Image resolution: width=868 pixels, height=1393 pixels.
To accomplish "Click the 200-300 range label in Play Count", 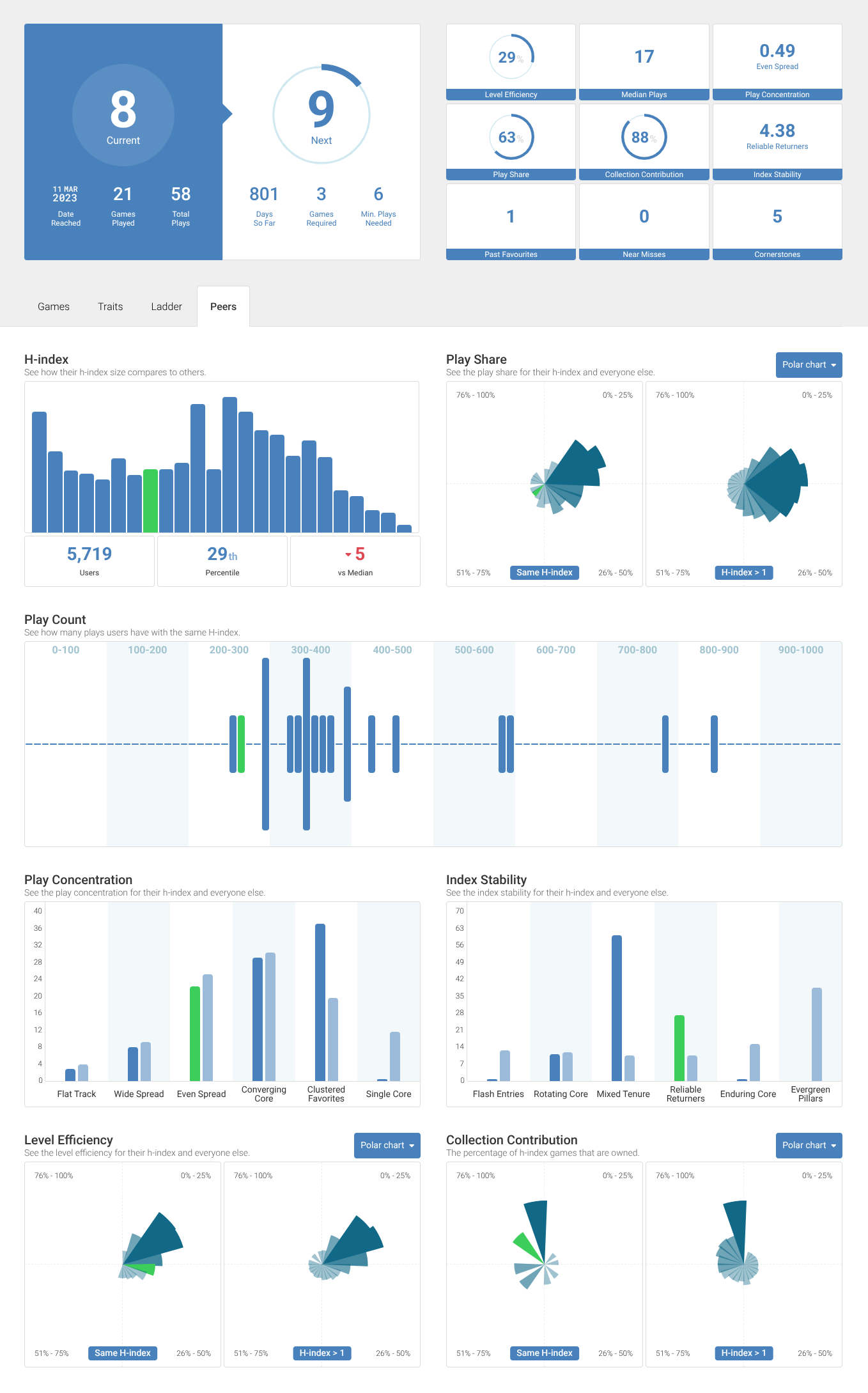I will click(x=229, y=650).
